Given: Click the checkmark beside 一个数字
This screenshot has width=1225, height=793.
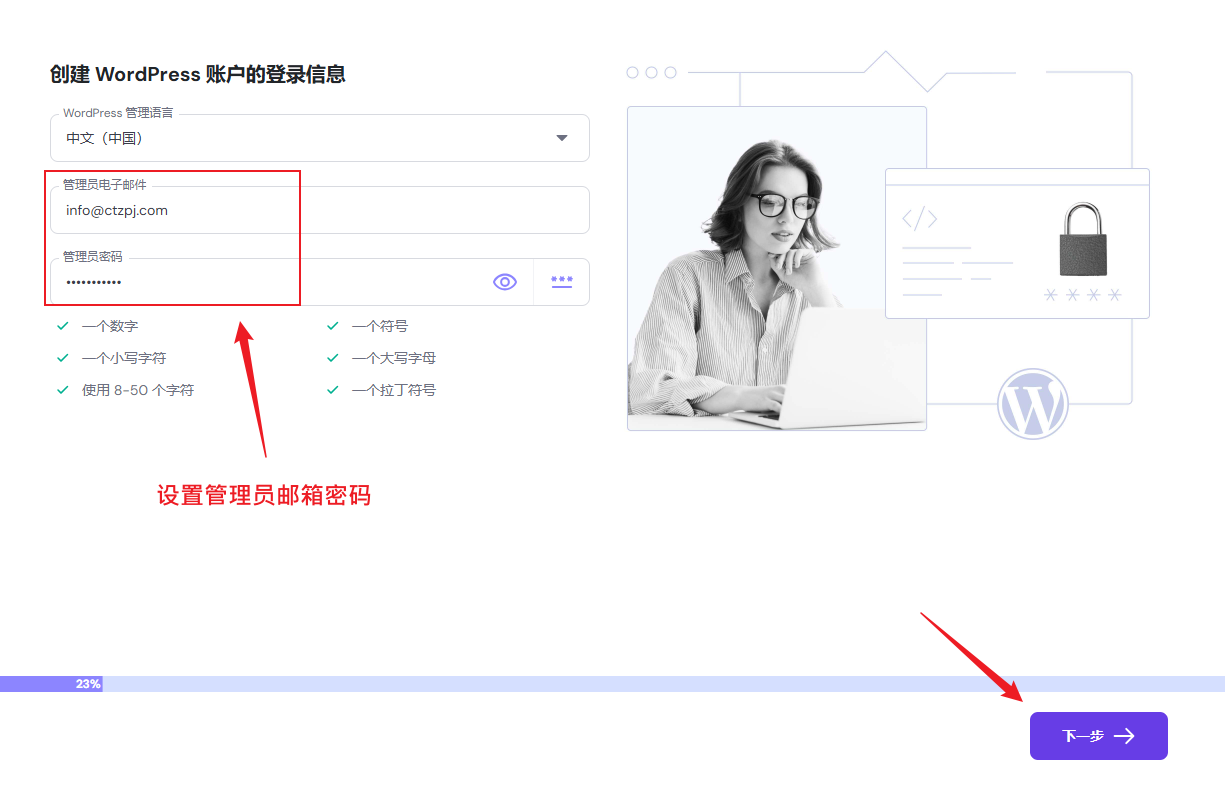Looking at the screenshot, I should point(63,326).
